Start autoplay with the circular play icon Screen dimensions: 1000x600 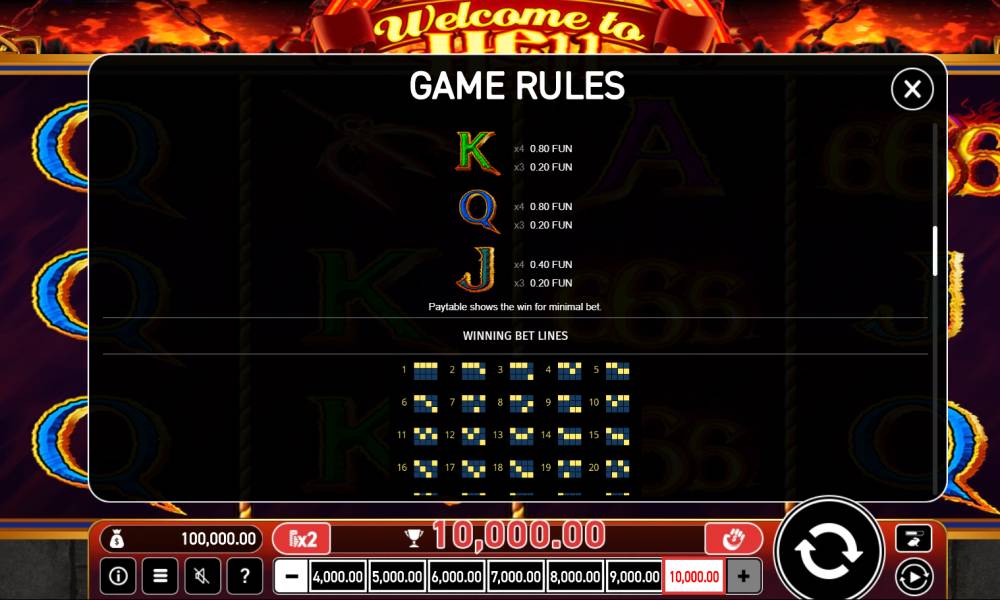coord(913,576)
